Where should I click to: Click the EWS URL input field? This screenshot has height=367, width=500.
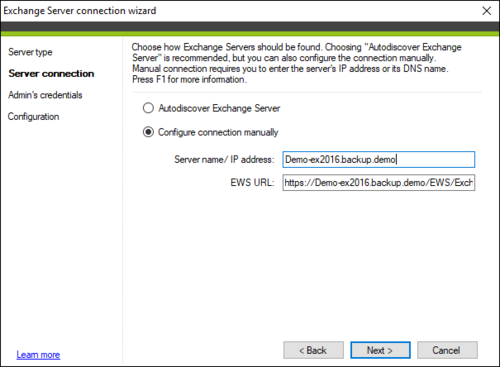tap(379, 183)
